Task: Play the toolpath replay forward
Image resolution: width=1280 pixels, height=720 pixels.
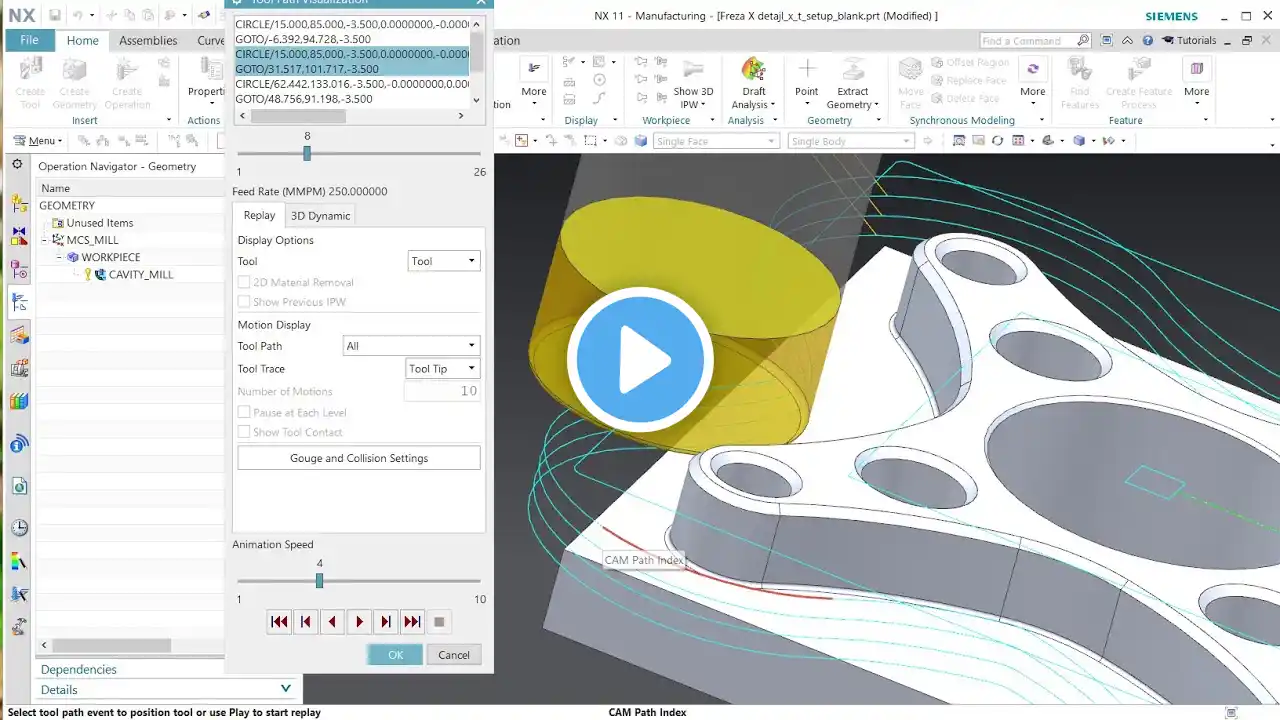Action: 359,622
